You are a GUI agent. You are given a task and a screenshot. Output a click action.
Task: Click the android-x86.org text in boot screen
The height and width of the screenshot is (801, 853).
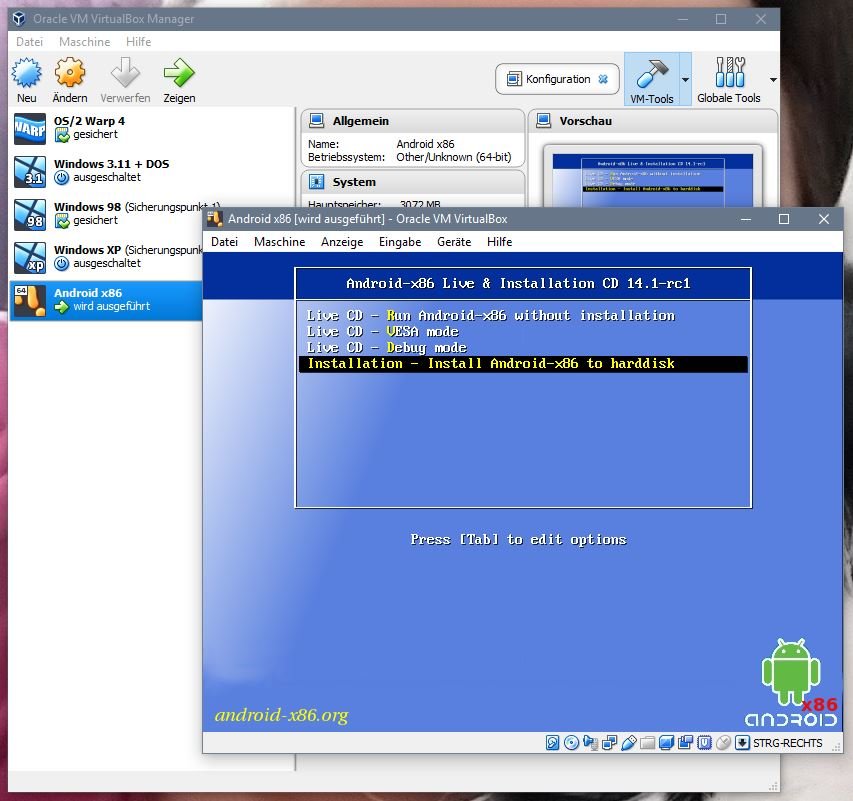281,715
